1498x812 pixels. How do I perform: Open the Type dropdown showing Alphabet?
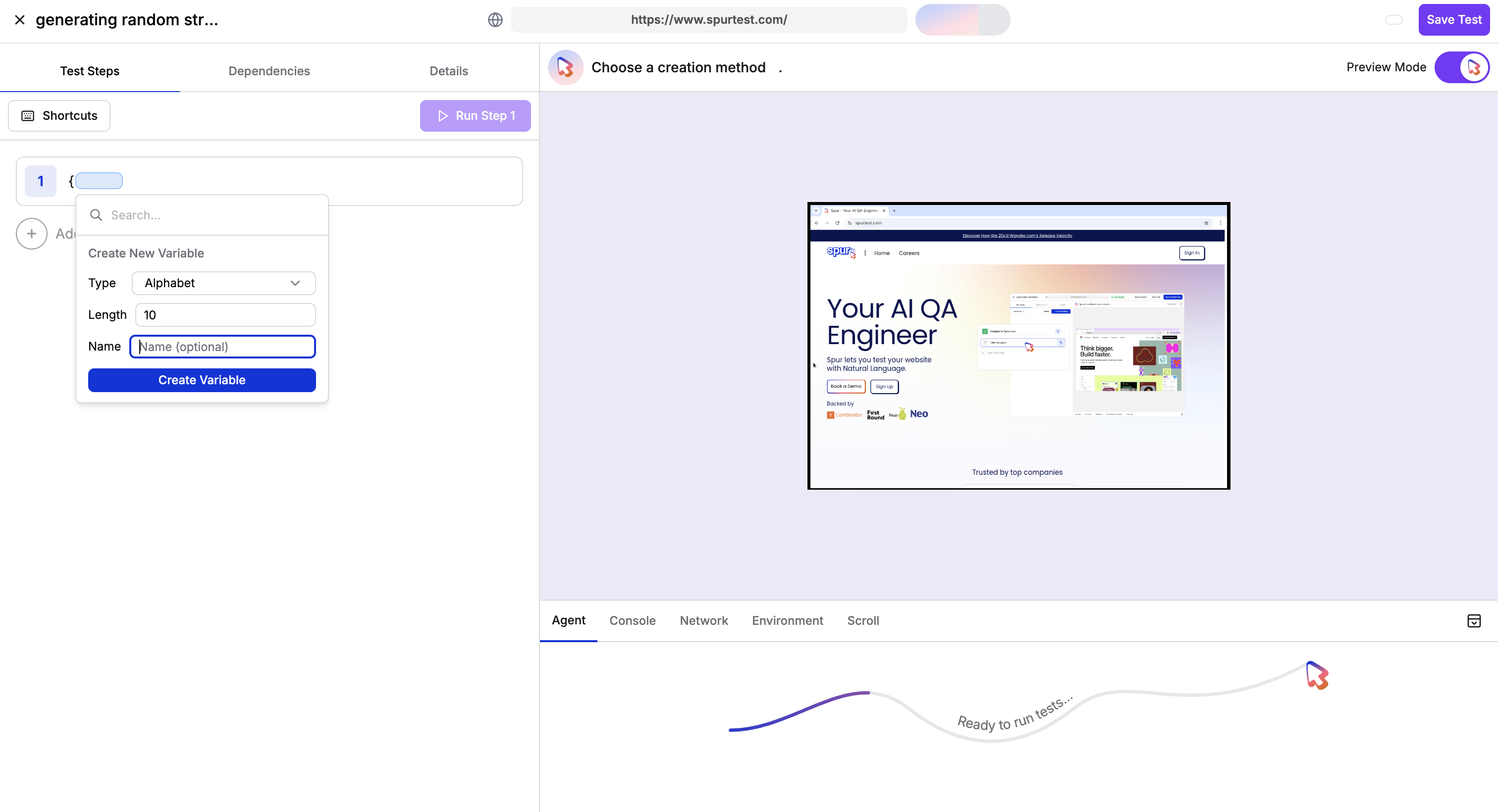click(223, 283)
